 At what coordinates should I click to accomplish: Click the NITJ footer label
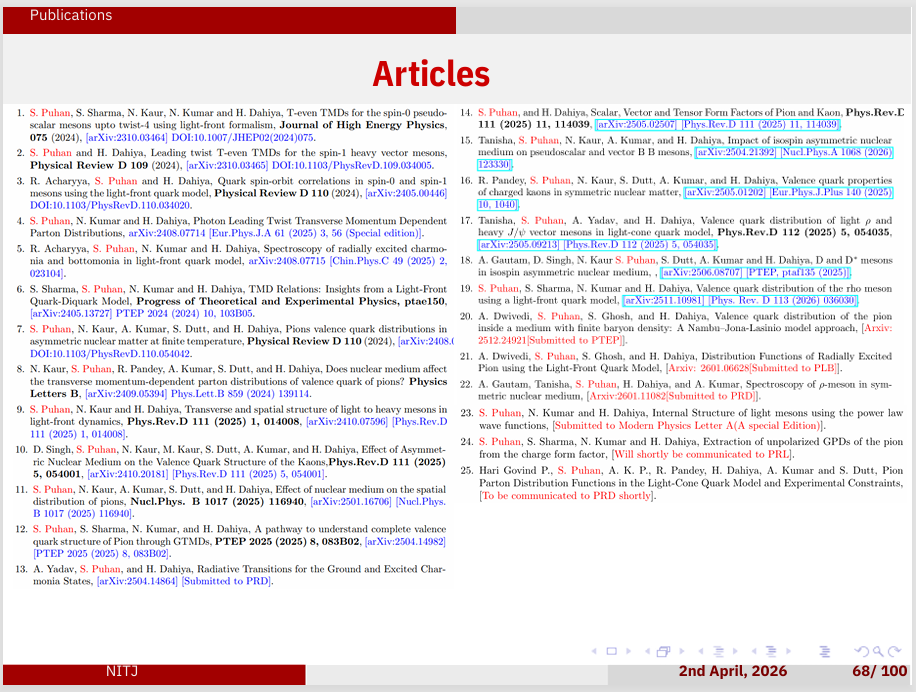tap(122, 671)
